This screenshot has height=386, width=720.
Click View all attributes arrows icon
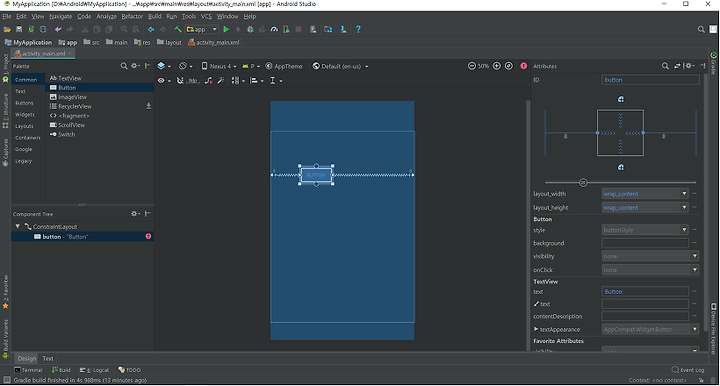(x=677, y=66)
